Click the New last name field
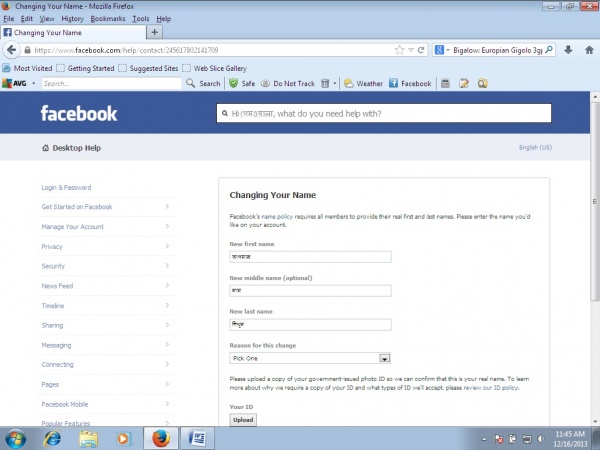The height and width of the screenshot is (450, 600). click(x=310, y=324)
